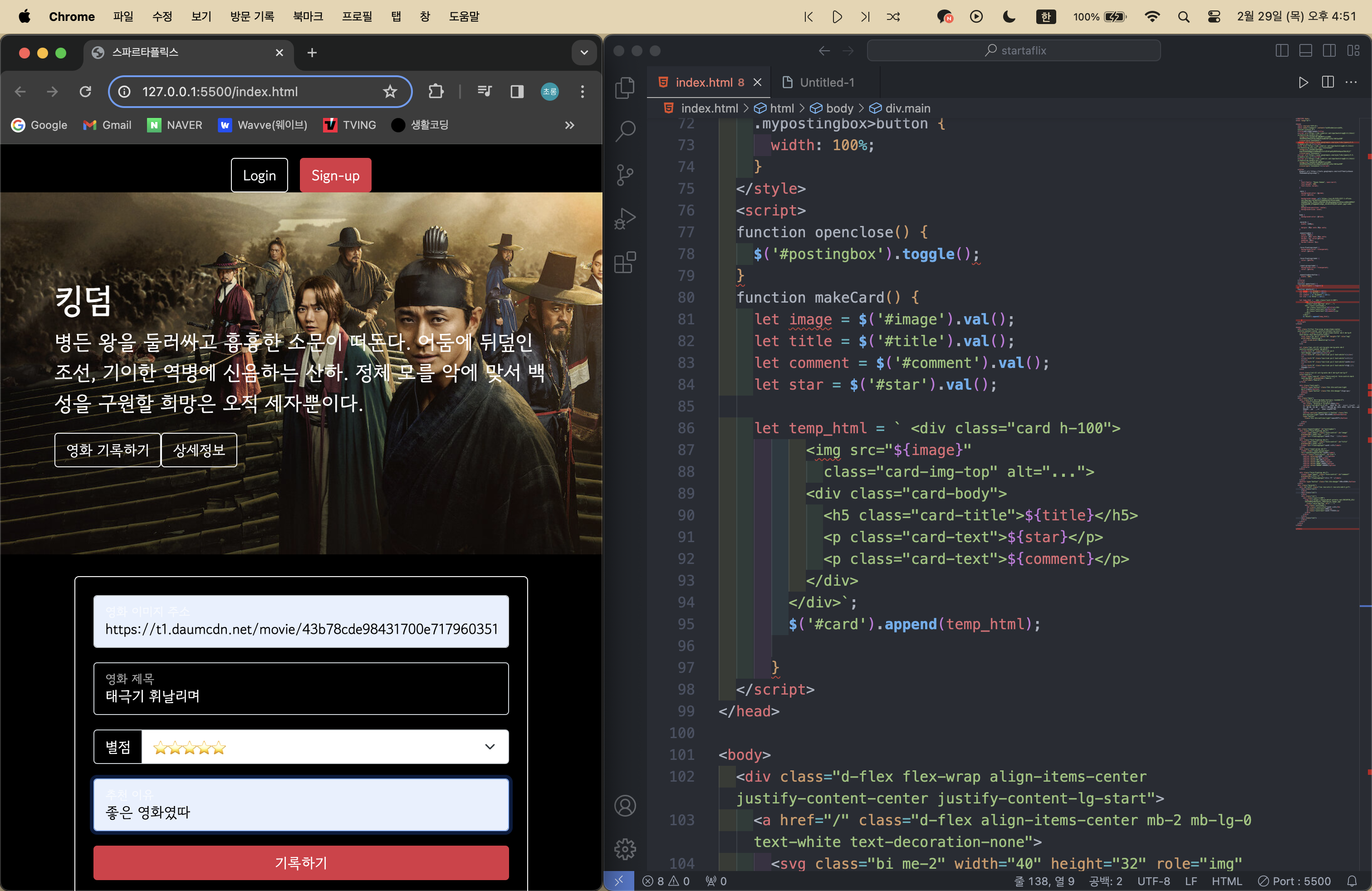Viewport: 1372px width, 891px height.
Task: Select the index.html editor tab
Action: coord(710,83)
